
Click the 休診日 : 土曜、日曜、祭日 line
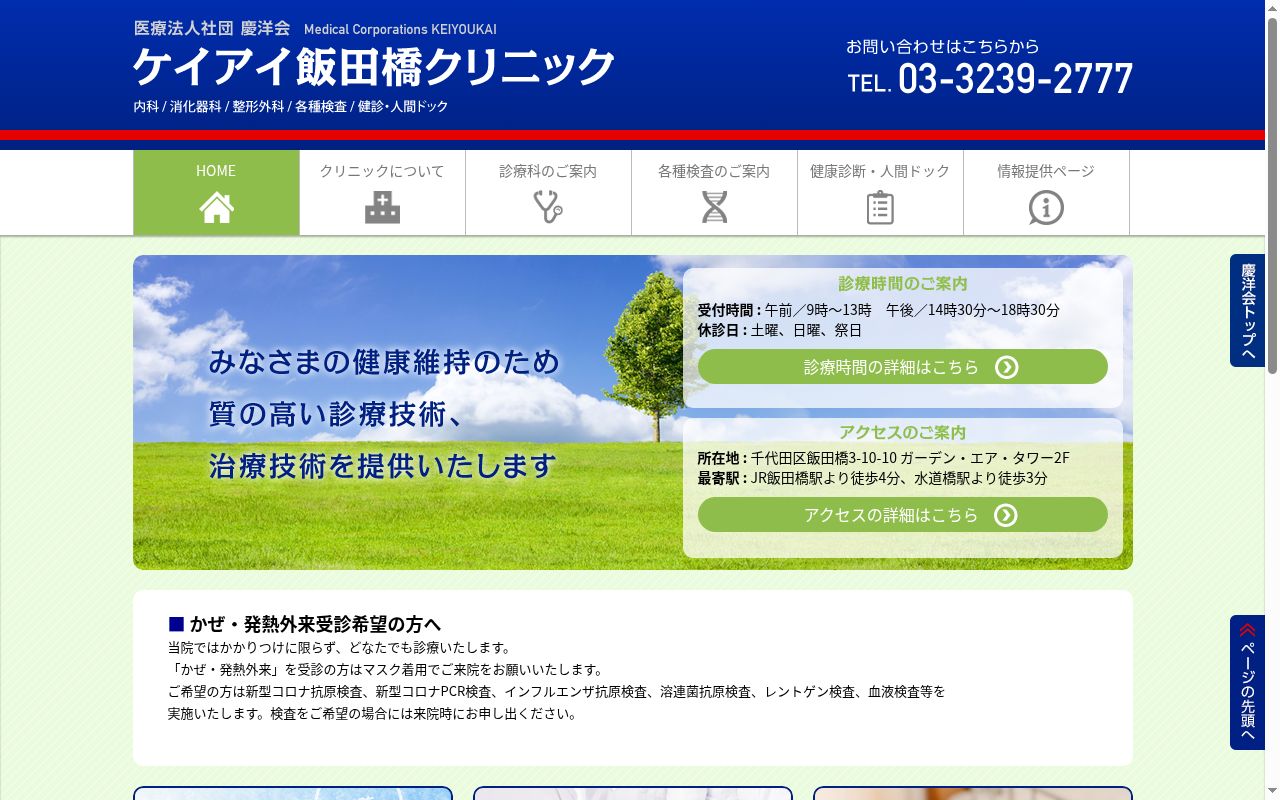(779, 330)
